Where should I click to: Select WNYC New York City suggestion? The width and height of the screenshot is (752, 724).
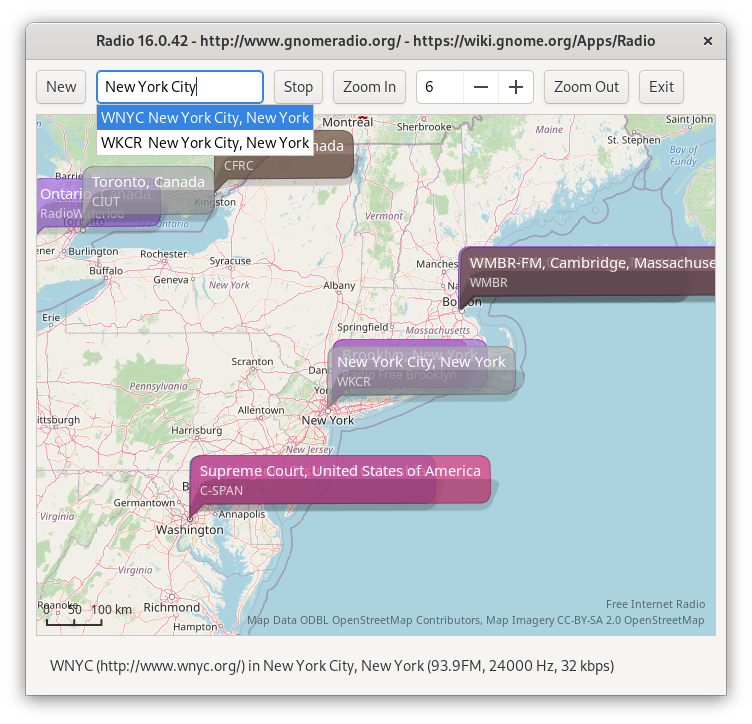coord(205,118)
